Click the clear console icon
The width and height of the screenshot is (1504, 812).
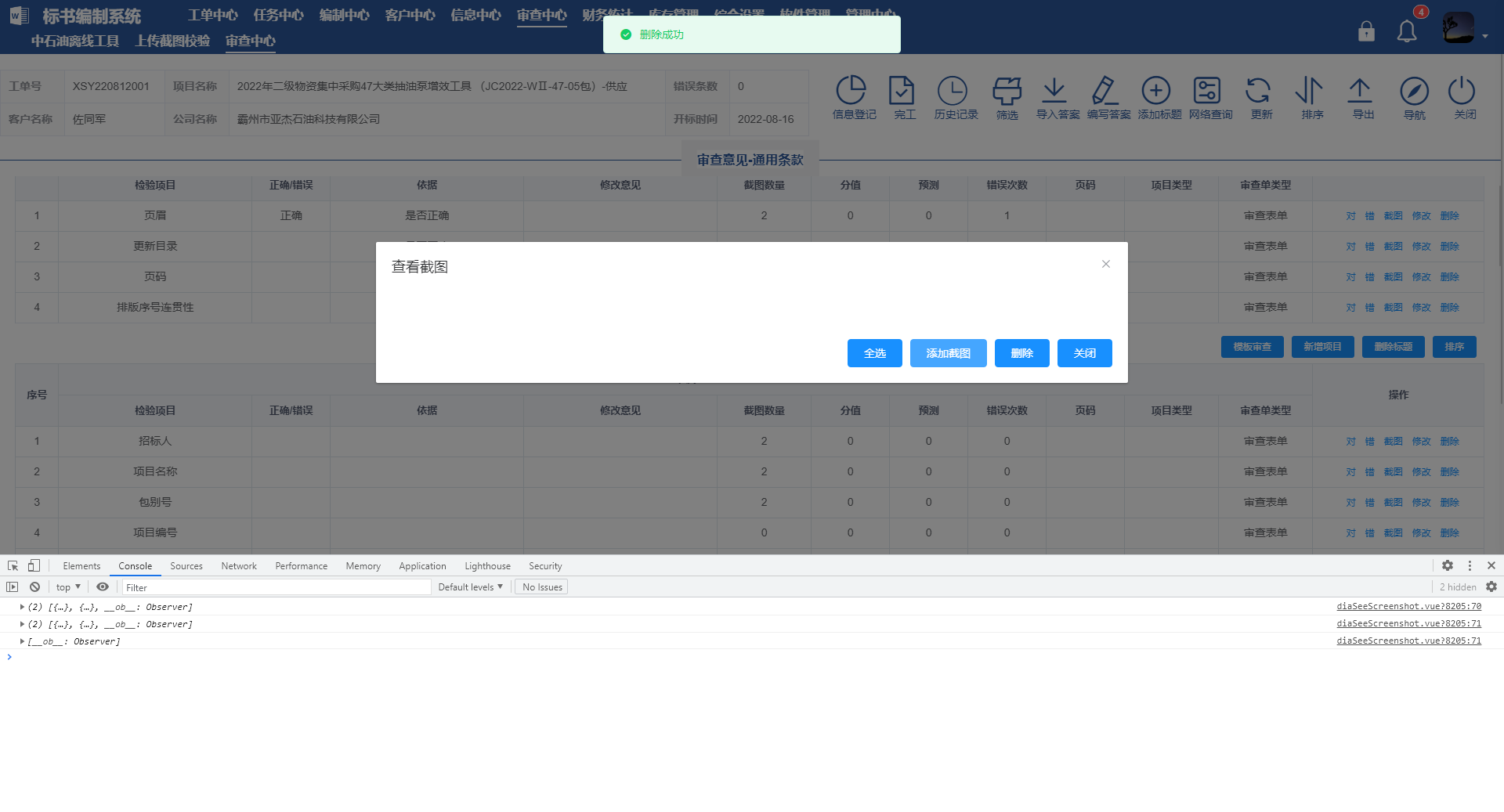tap(34, 586)
